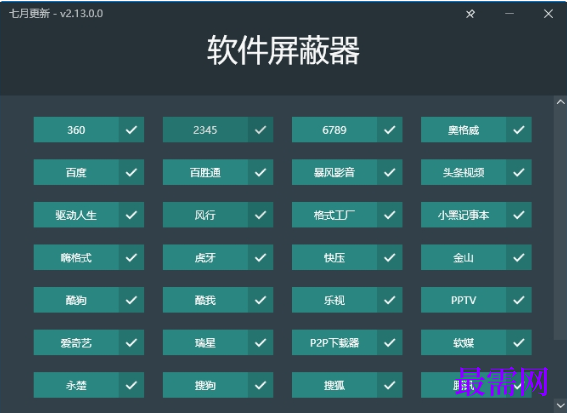Toggle the 百度 checkmark
567x413 pixels.
click(x=131, y=172)
